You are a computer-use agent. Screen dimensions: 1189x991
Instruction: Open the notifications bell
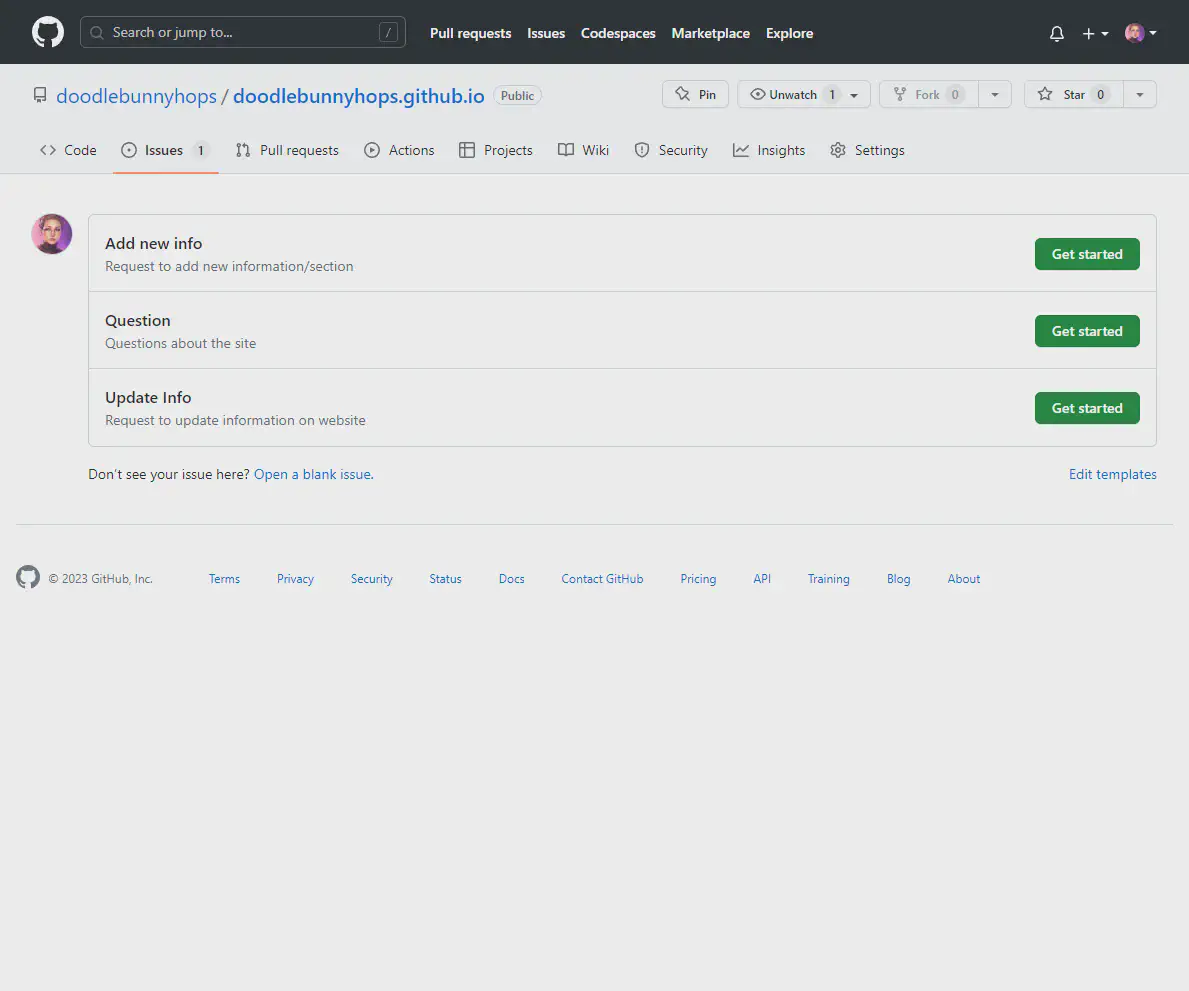click(1057, 33)
